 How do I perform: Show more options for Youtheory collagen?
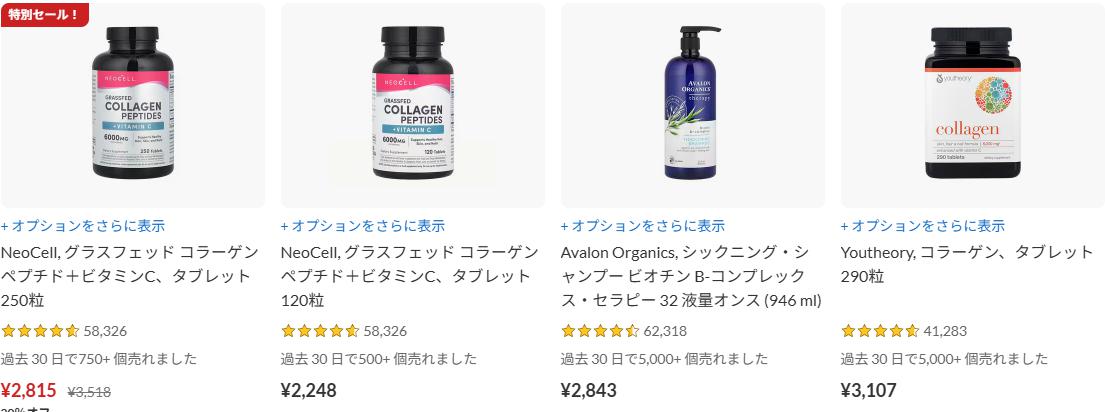(x=922, y=226)
